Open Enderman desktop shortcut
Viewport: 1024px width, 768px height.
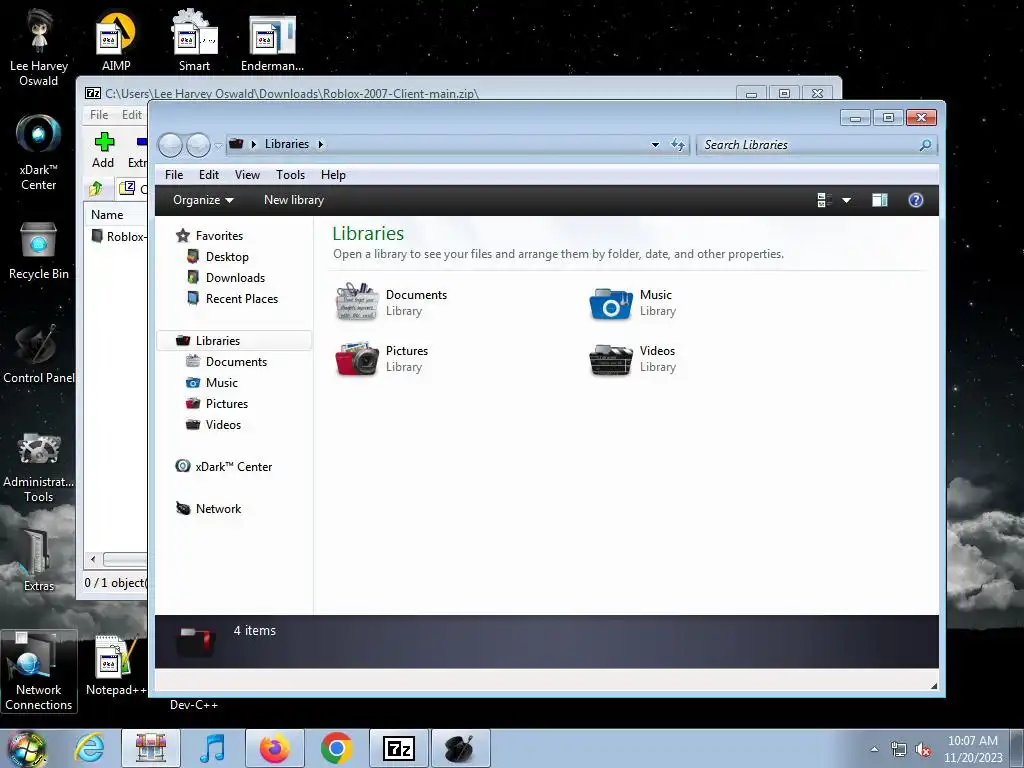pyautogui.click(x=272, y=42)
